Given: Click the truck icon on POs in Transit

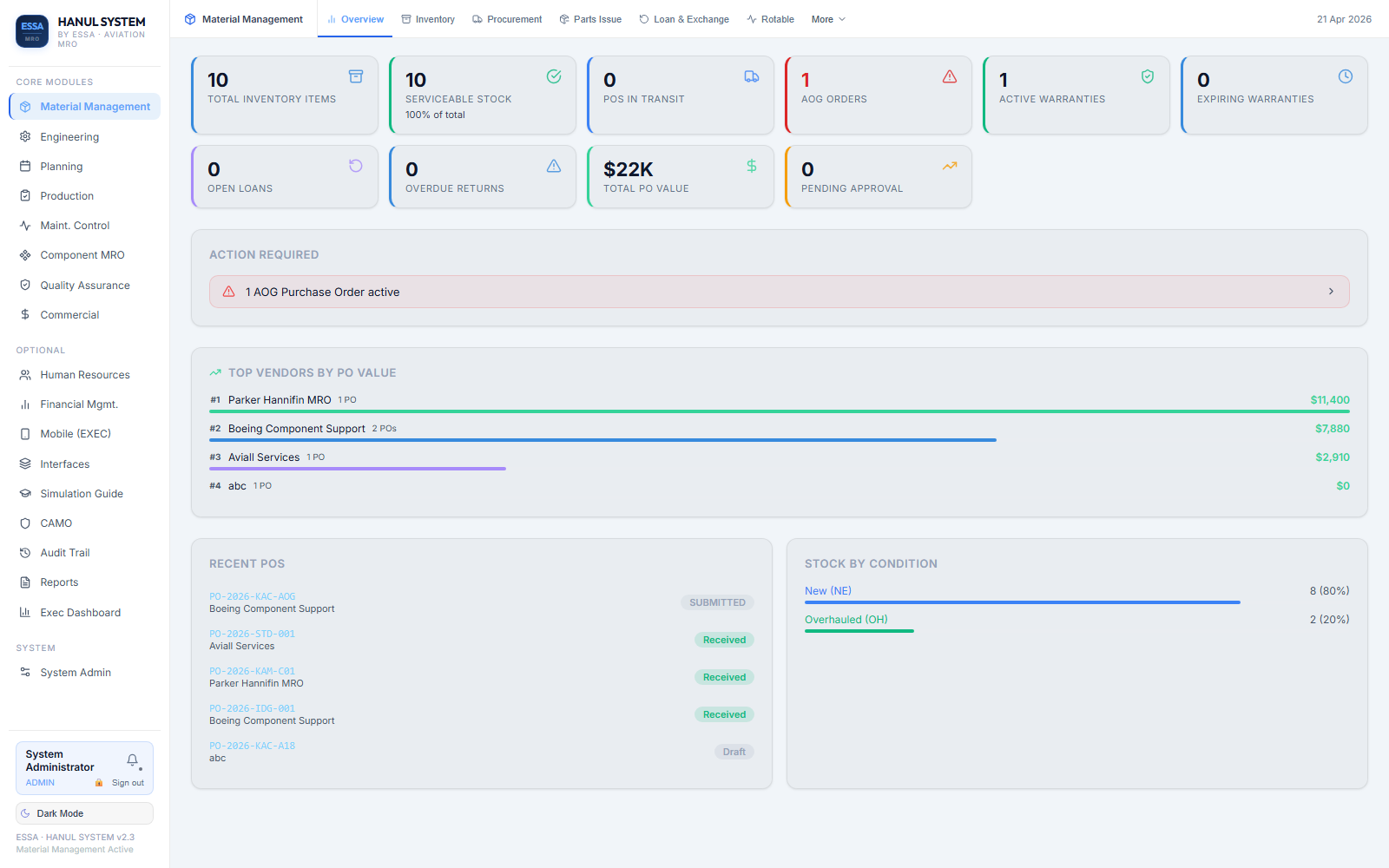Looking at the screenshot, I should tap(752, 76).
